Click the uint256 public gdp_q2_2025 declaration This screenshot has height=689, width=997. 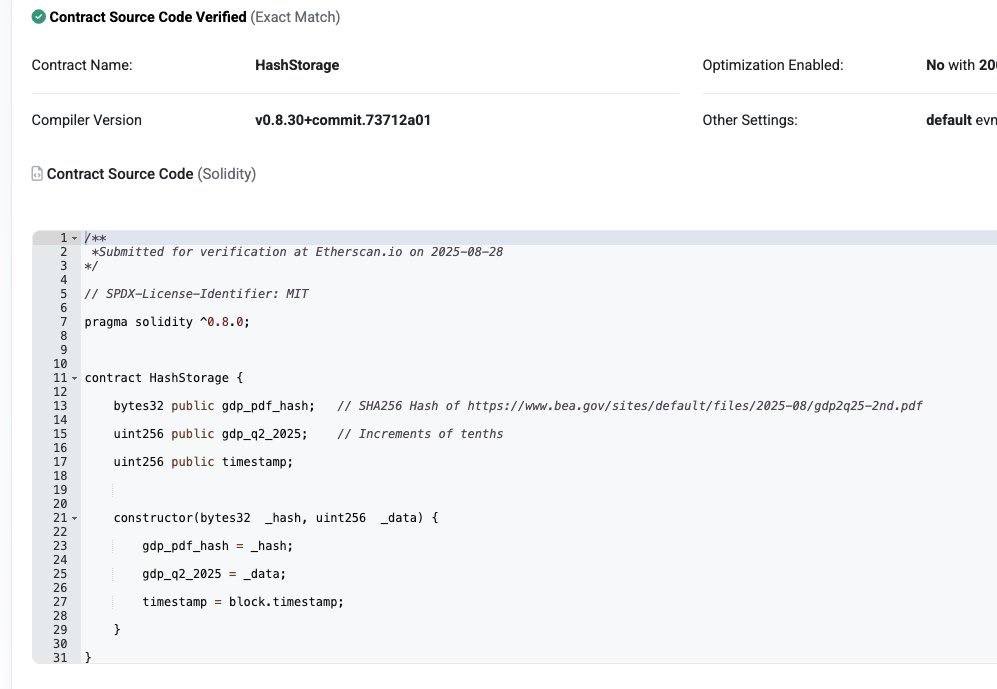(x=210, y=434)
